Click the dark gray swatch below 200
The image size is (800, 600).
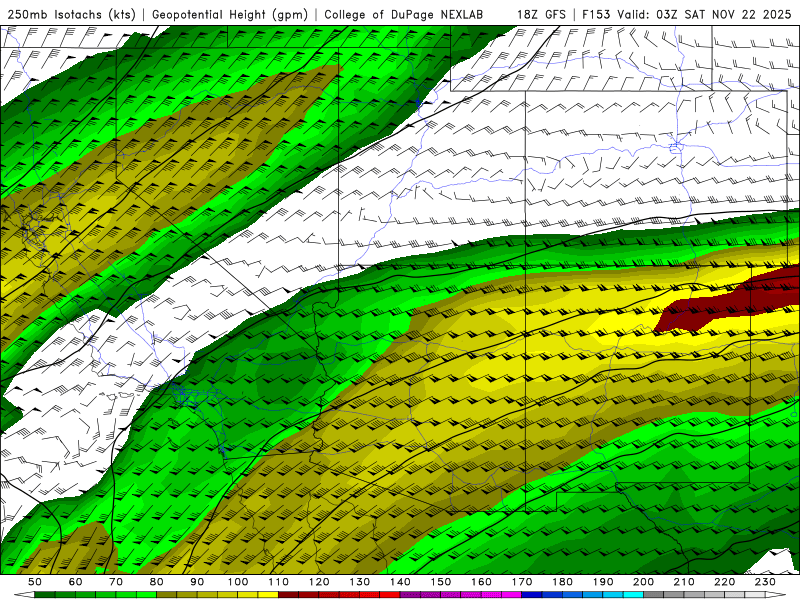click(654, 595)
